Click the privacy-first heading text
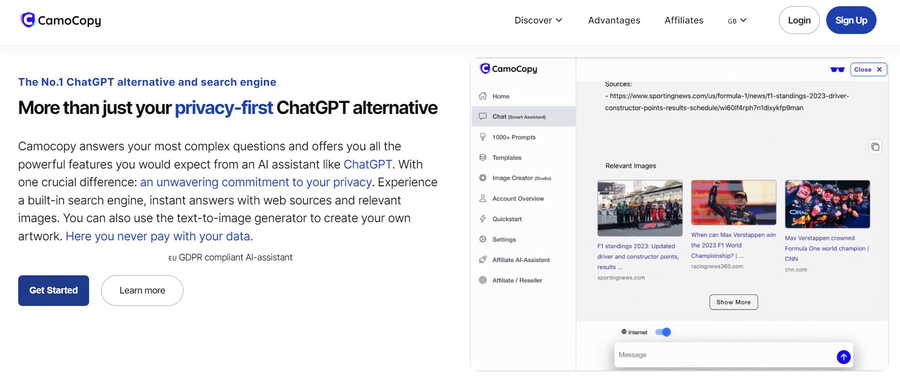900x384 pixels. [224, 108]
